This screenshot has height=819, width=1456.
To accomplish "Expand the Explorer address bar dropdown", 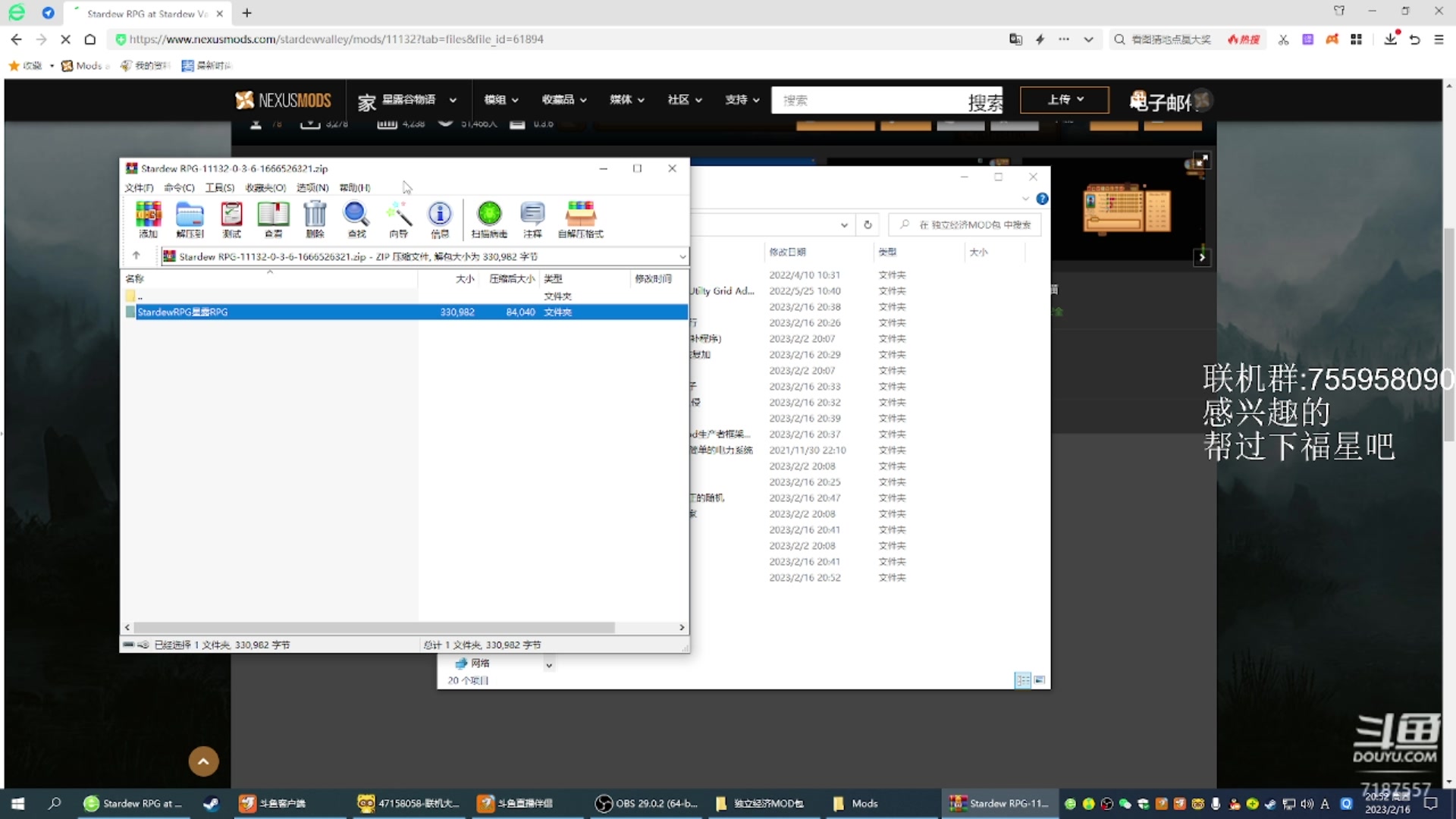I will 844,225.
